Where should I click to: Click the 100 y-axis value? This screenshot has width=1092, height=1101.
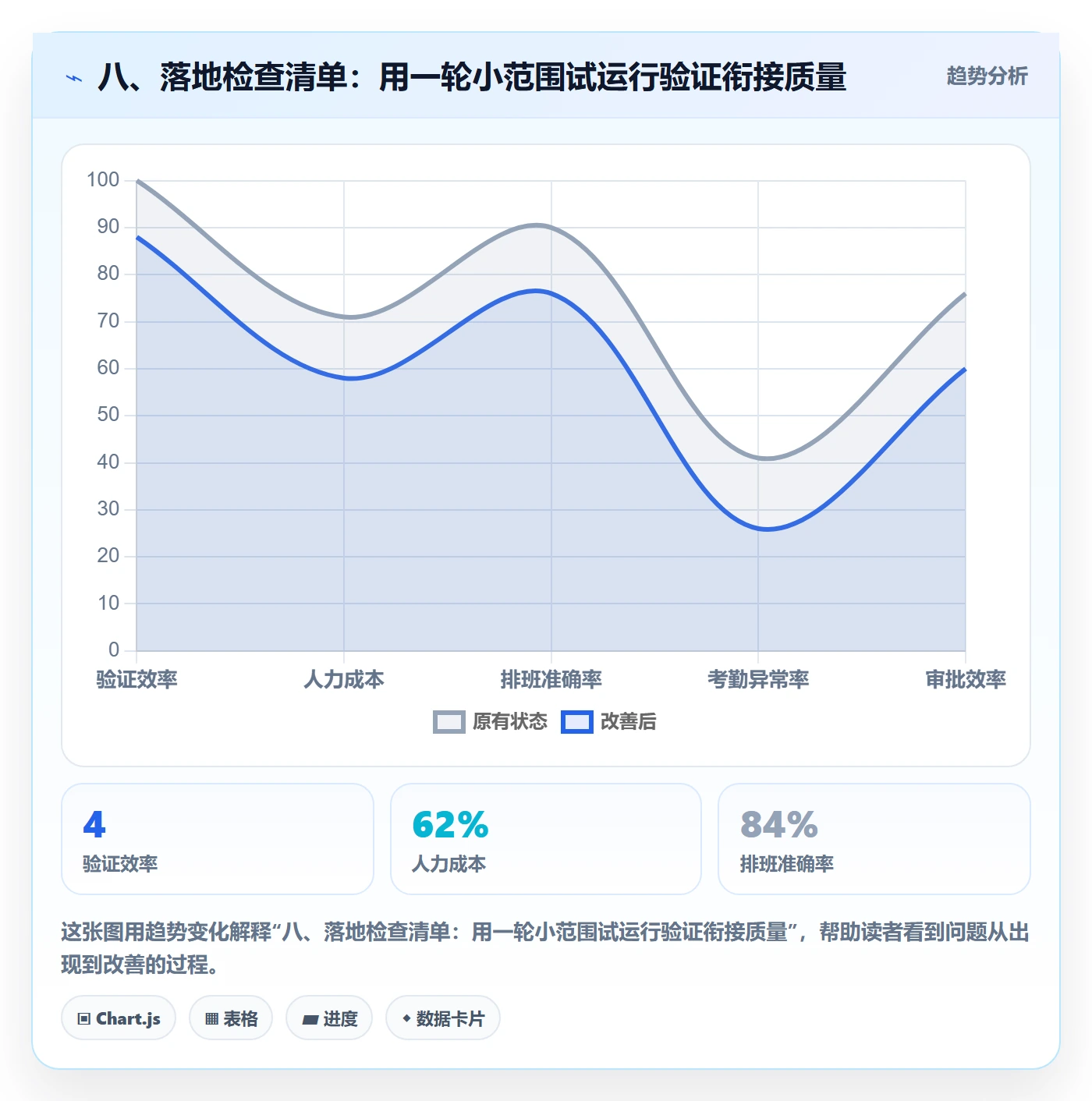(x=103, y=180)
